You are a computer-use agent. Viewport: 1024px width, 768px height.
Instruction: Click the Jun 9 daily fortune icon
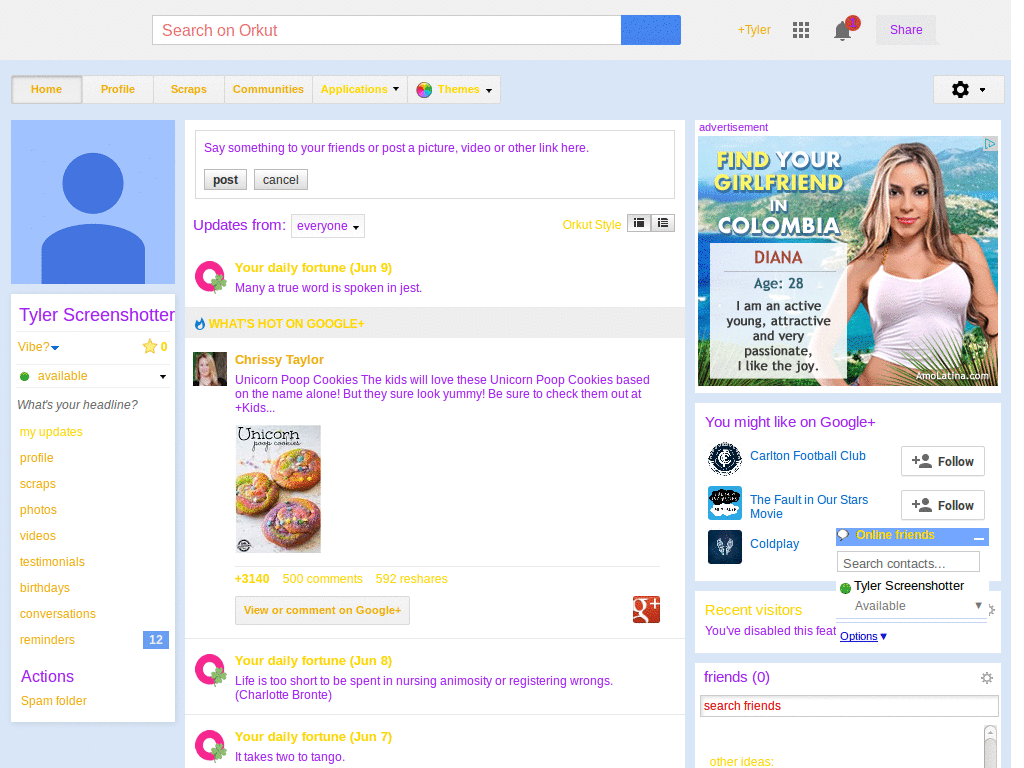click(x=210, y=277)
